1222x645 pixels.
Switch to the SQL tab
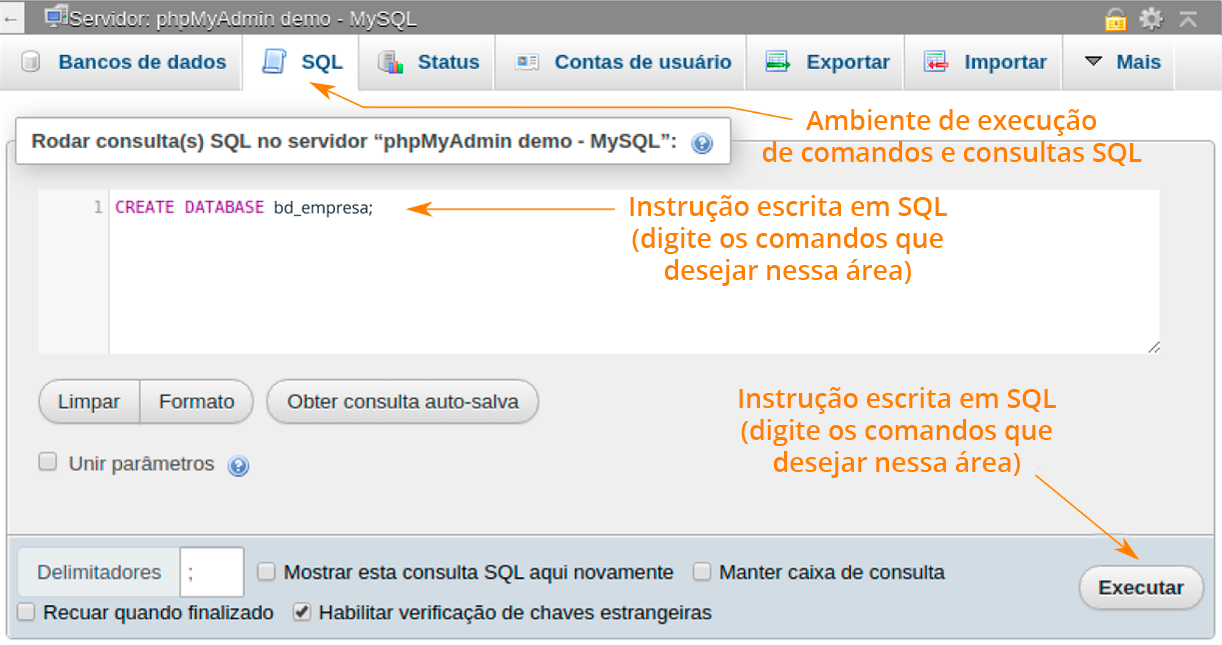[x=301, y=62]
